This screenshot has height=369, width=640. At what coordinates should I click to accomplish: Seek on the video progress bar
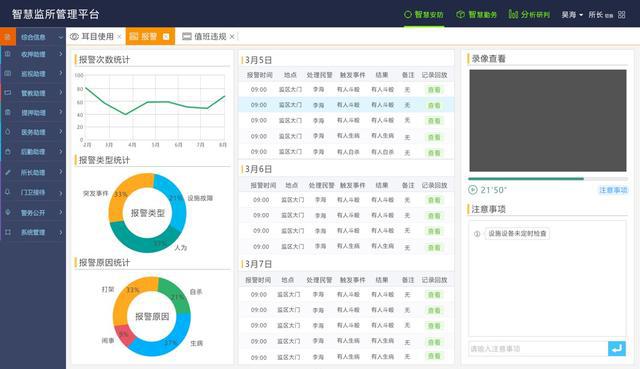click(x=547, y=178)
